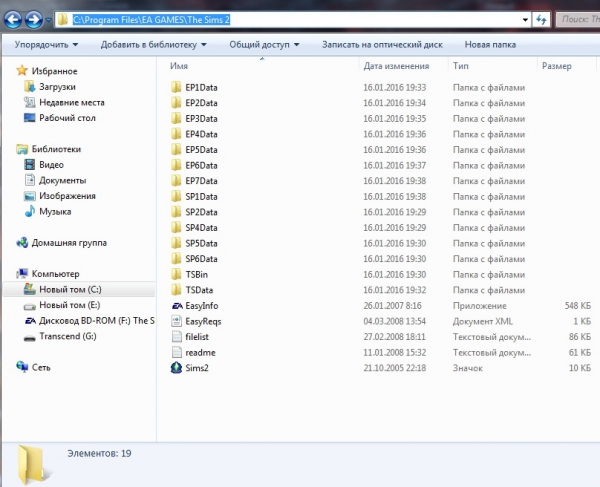Click the search box

(x=579, y=20)
